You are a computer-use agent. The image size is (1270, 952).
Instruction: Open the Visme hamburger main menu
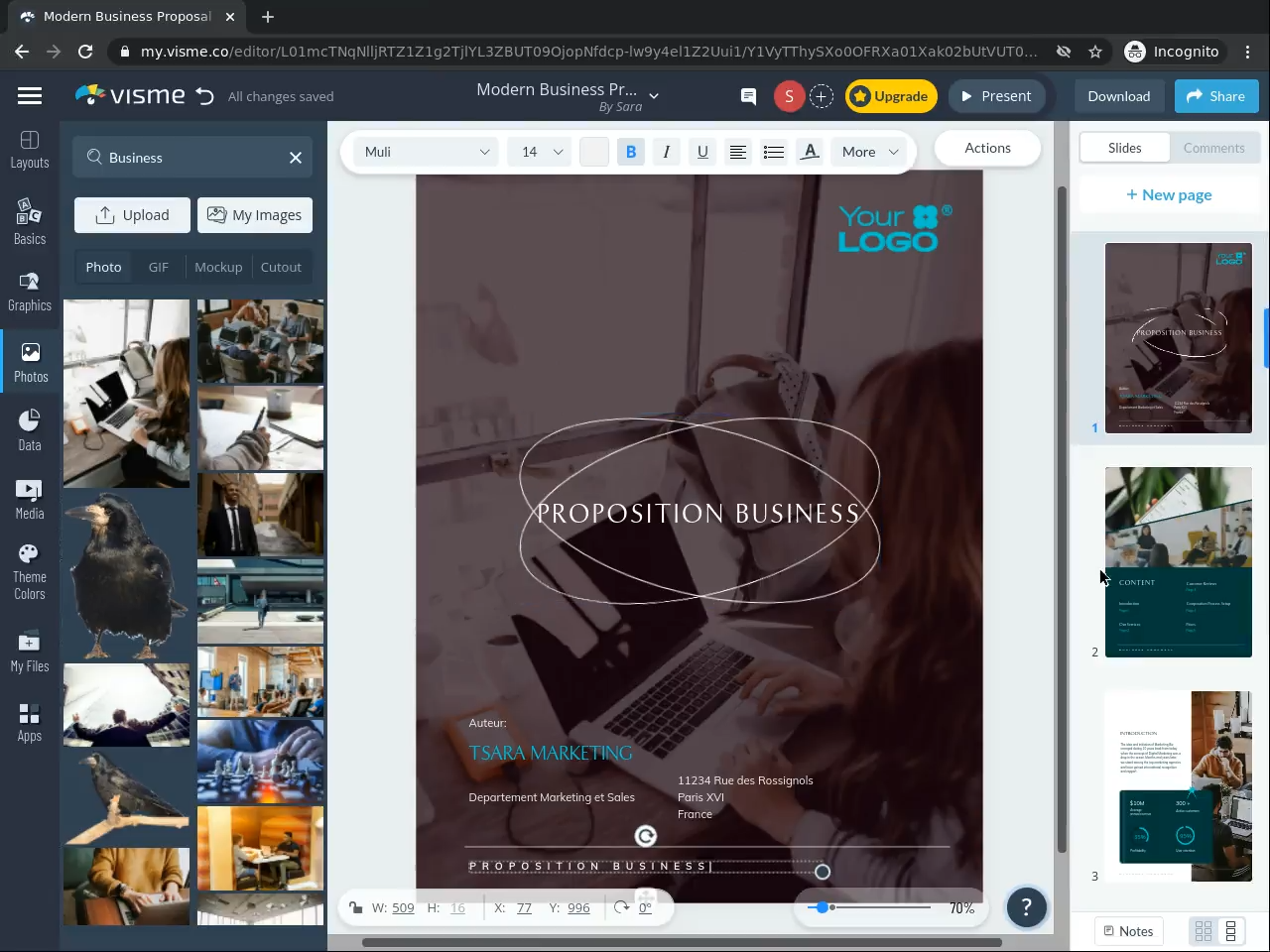click(30, 96)
